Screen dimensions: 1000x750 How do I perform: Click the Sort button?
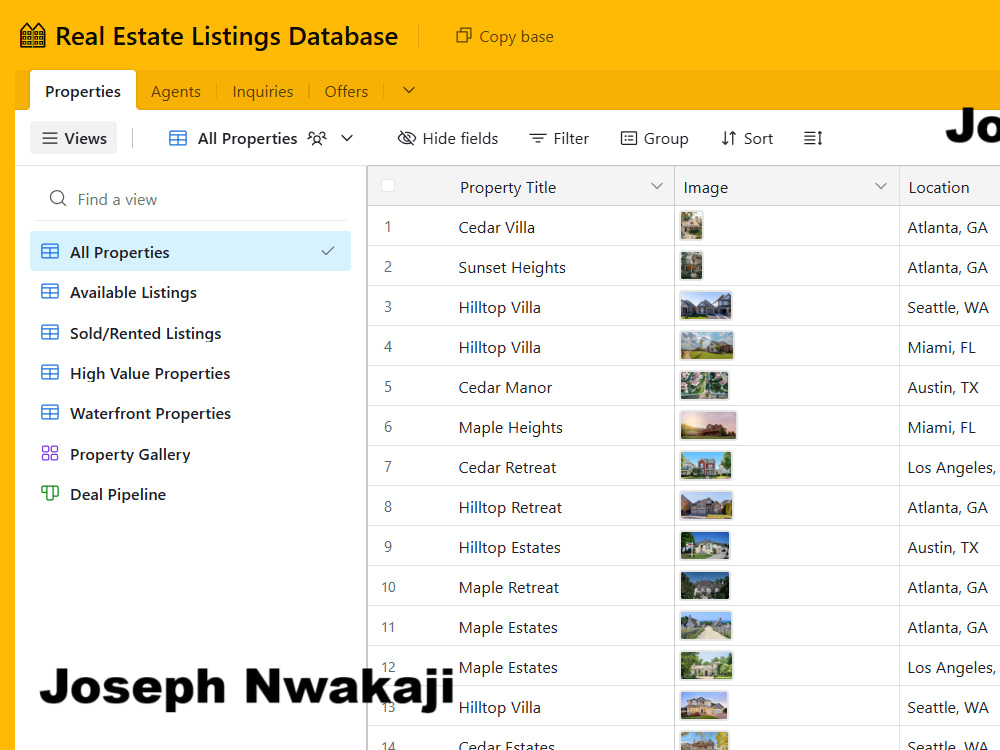tap(747, 138)
